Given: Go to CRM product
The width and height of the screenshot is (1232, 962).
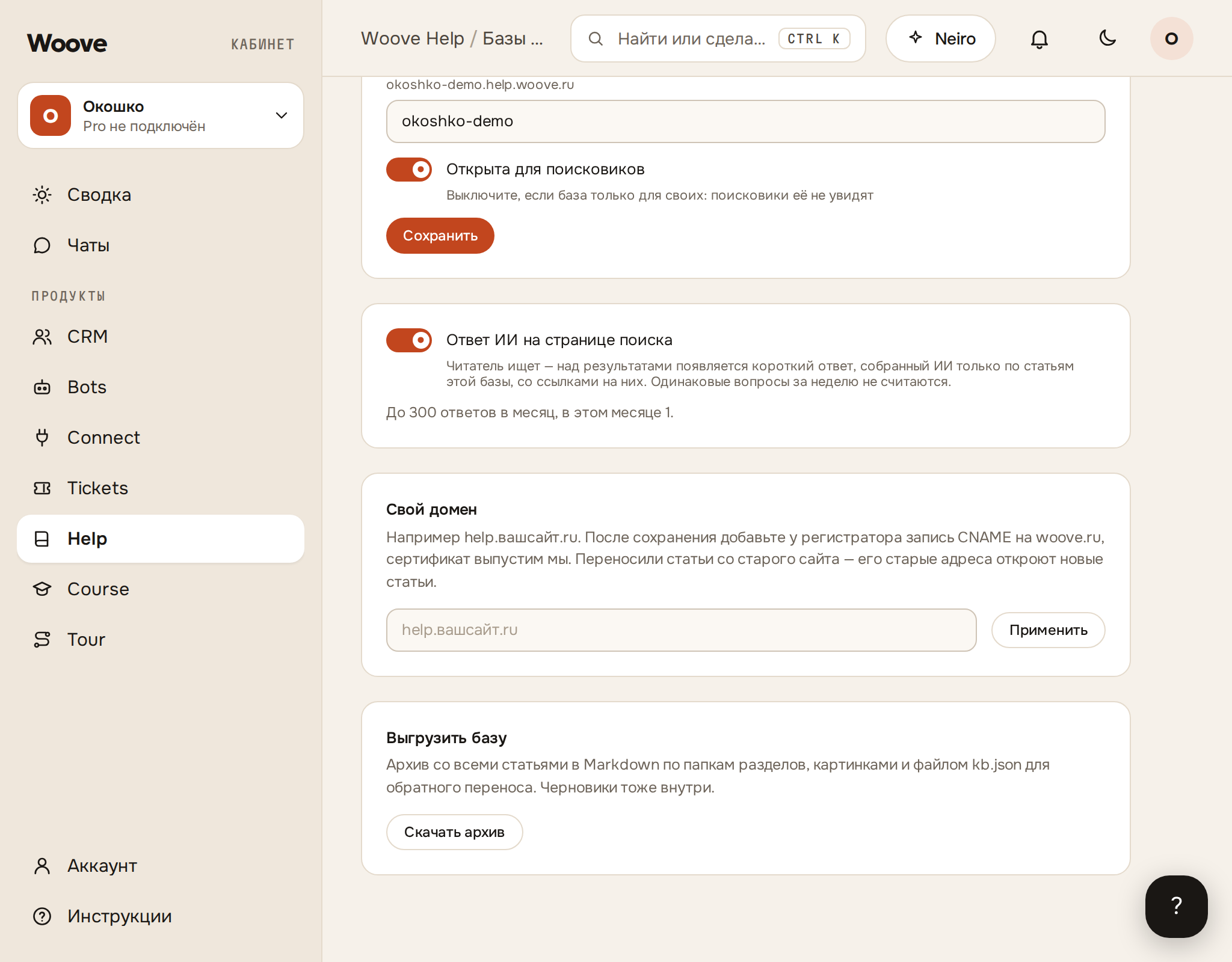Looking at the screenshot, I should 161,337.
